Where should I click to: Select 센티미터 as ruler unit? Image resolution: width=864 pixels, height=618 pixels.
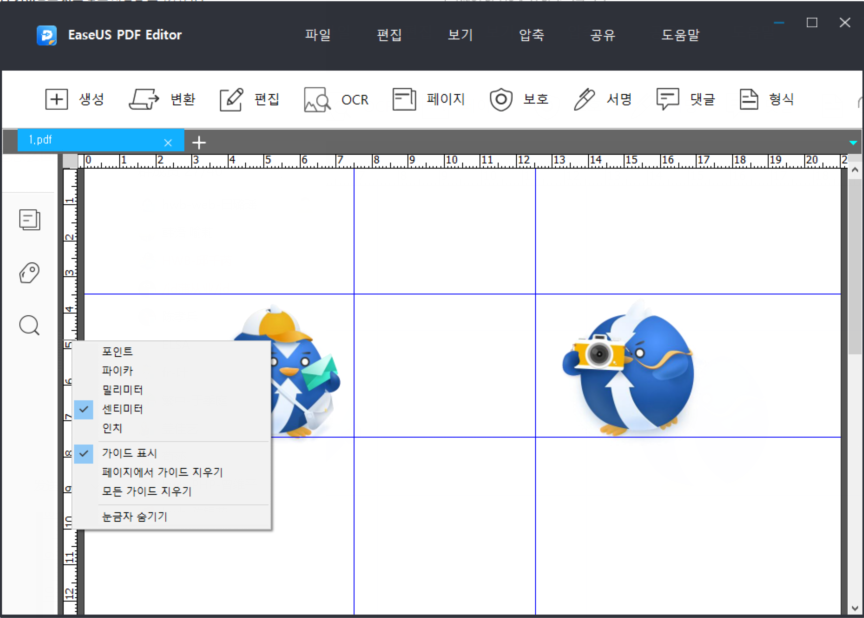click(122, 409)
